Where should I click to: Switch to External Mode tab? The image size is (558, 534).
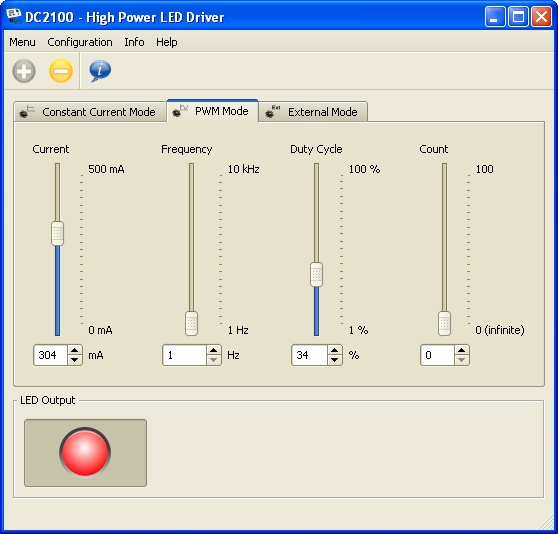313,112
